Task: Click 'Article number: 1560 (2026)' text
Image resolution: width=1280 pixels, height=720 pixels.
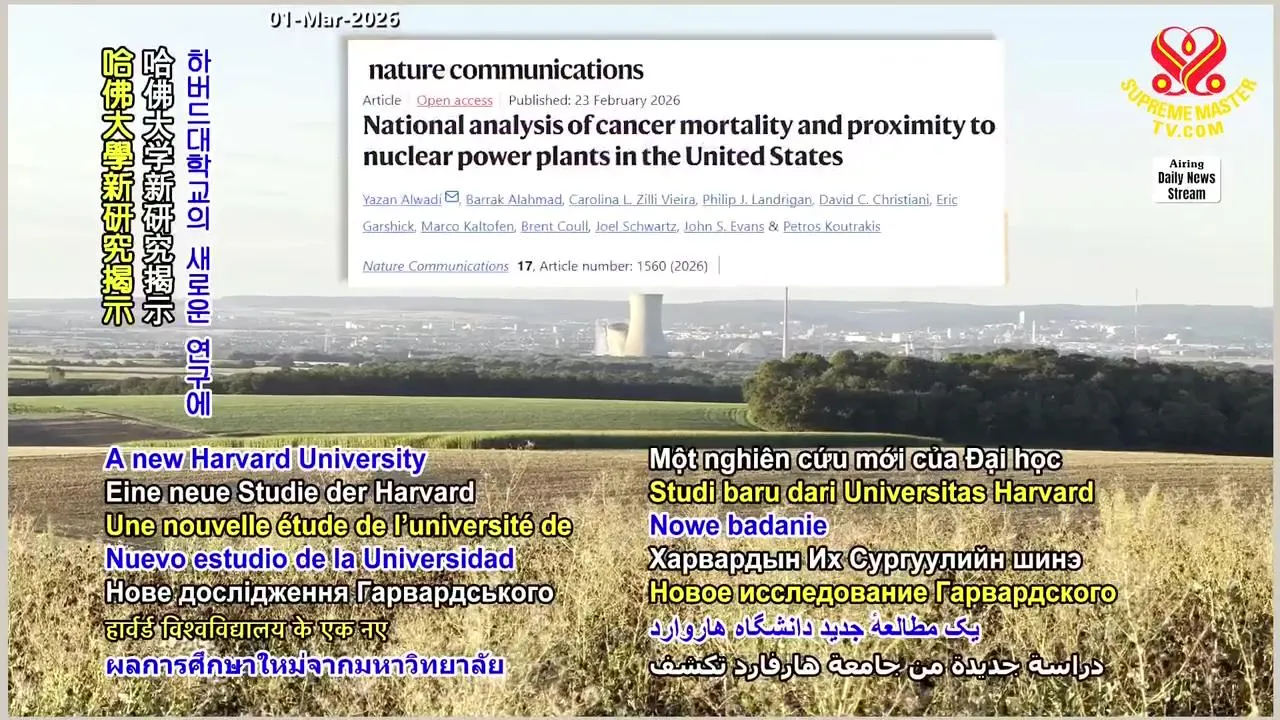Action: click(623, 266)
